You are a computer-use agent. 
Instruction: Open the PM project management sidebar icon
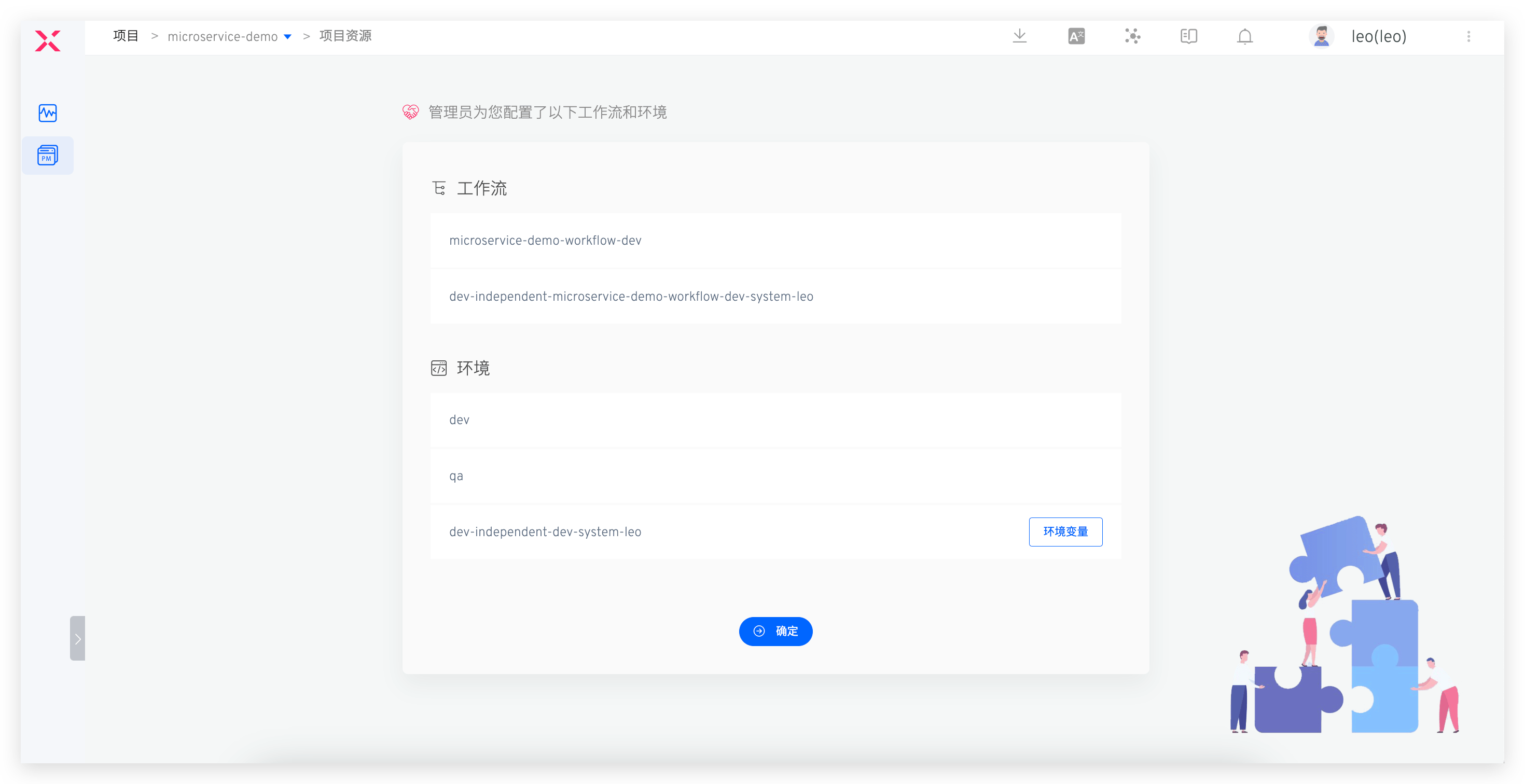click(47, 156)
